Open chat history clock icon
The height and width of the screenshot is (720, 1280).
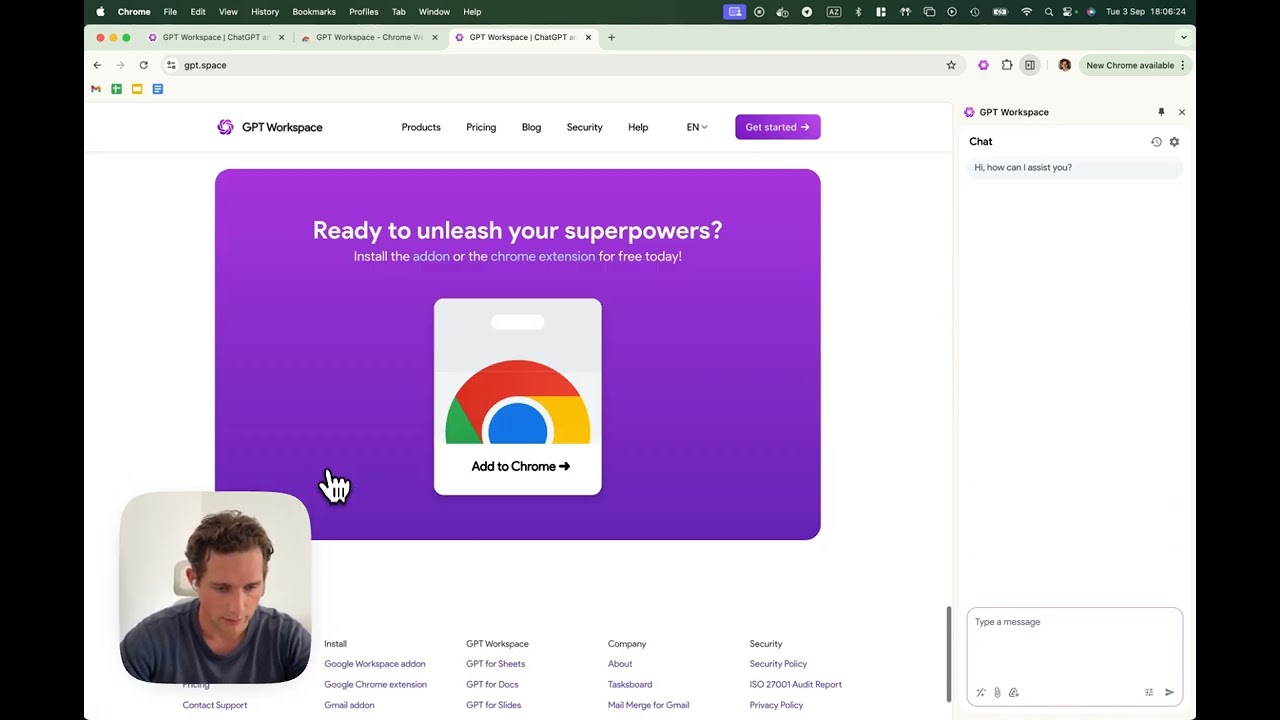[1156, 142]
